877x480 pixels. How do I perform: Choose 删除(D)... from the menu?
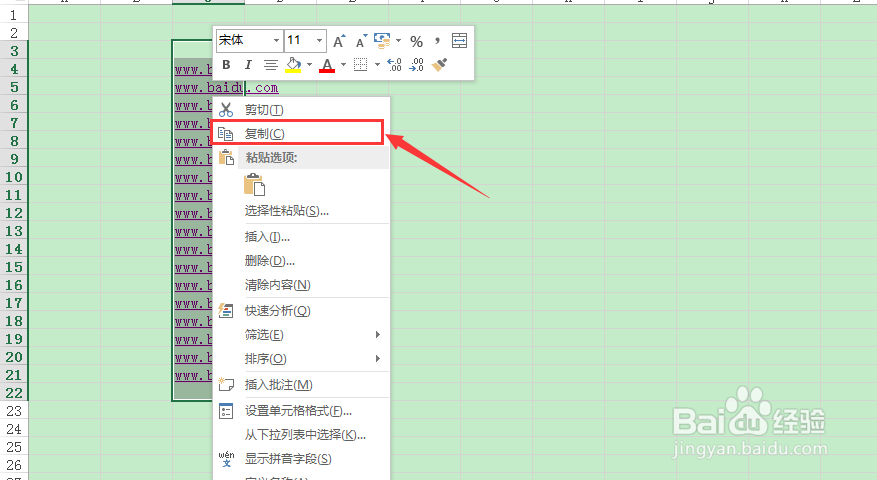coord(301,261)
